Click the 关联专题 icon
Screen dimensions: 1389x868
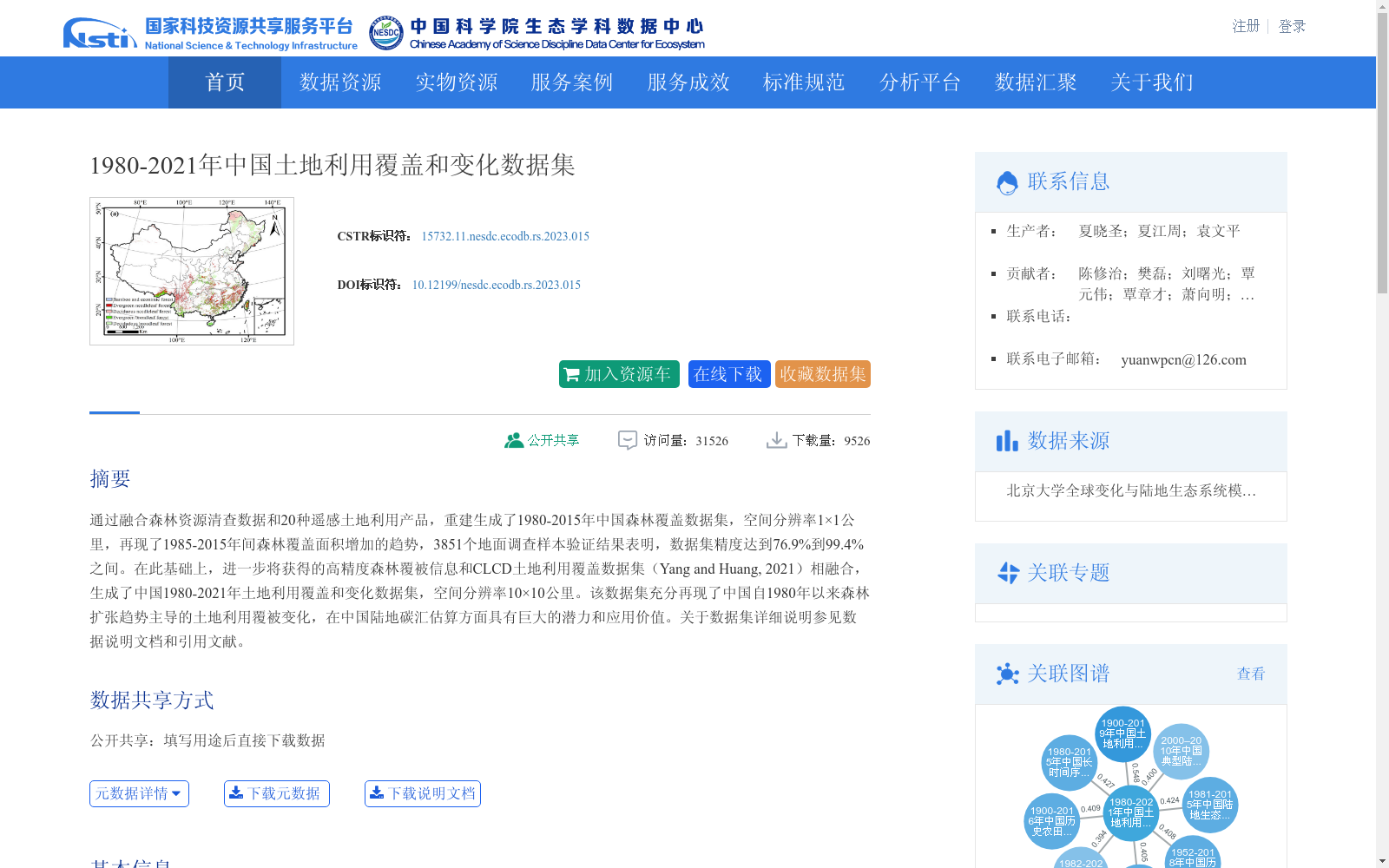click(1008, 573)
